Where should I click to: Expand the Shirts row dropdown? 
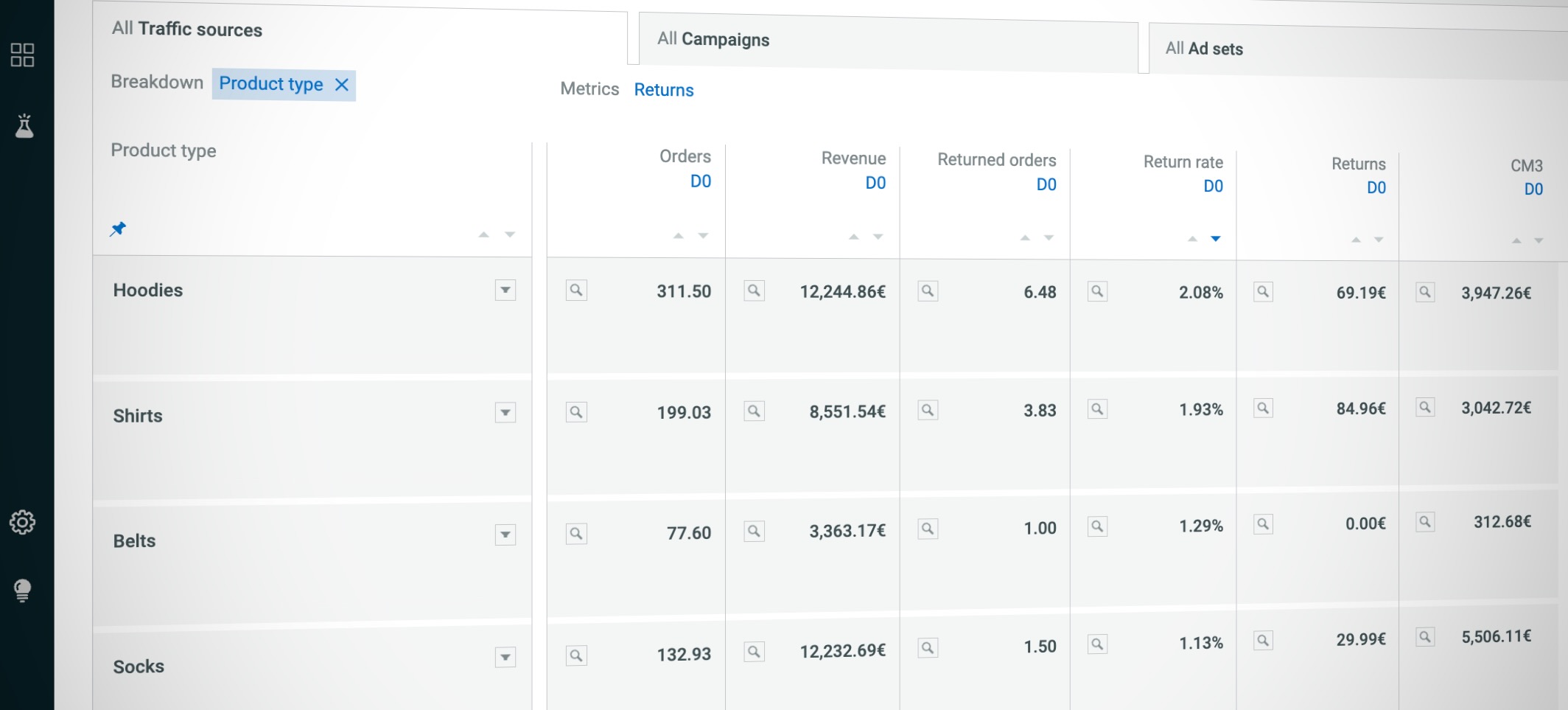point(505,413)
